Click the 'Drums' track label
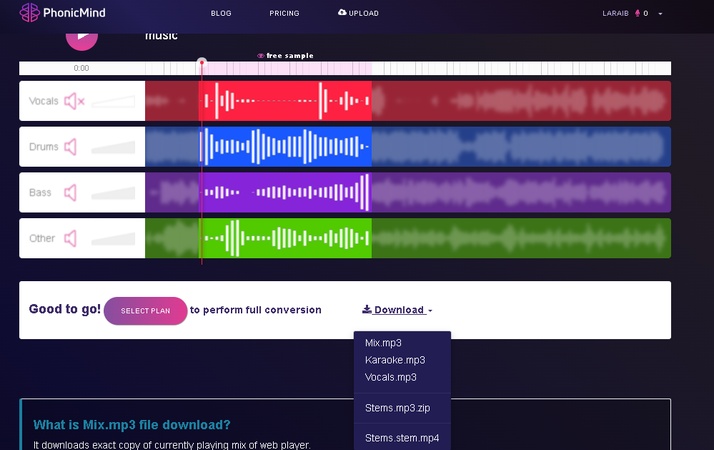The image size is (714, 450). coord(44,147)
